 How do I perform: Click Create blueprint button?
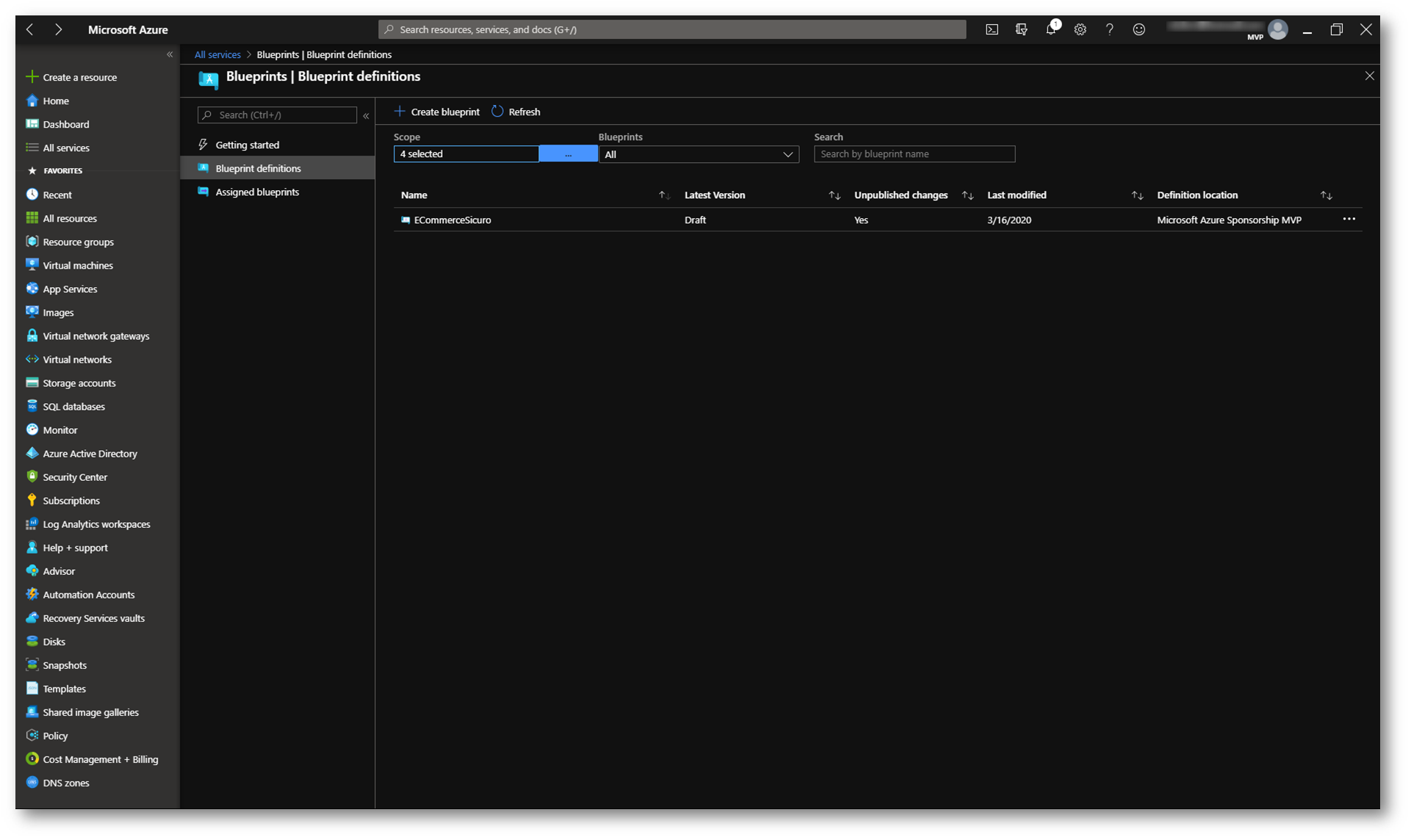click(437, 112)
